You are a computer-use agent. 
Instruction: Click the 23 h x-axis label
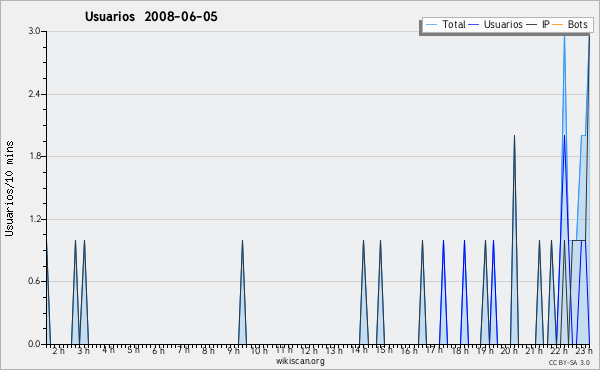(x=584, y=350)
